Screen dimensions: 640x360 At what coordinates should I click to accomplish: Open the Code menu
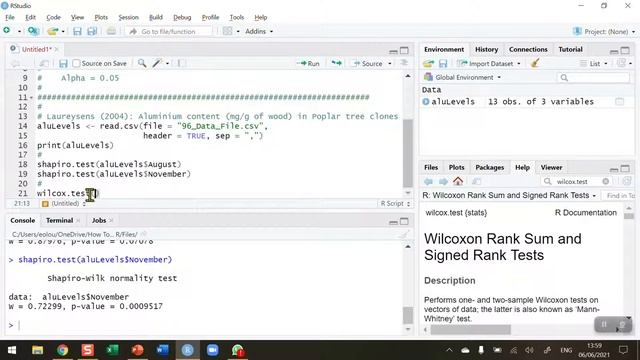[53, 17]
